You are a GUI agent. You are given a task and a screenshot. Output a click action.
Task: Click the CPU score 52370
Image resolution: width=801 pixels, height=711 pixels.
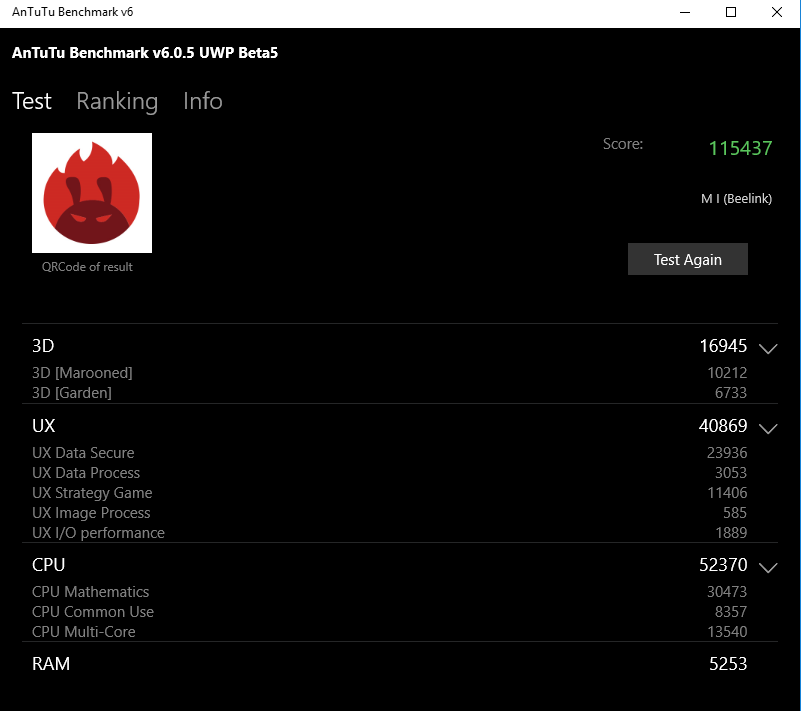point(723,564)
